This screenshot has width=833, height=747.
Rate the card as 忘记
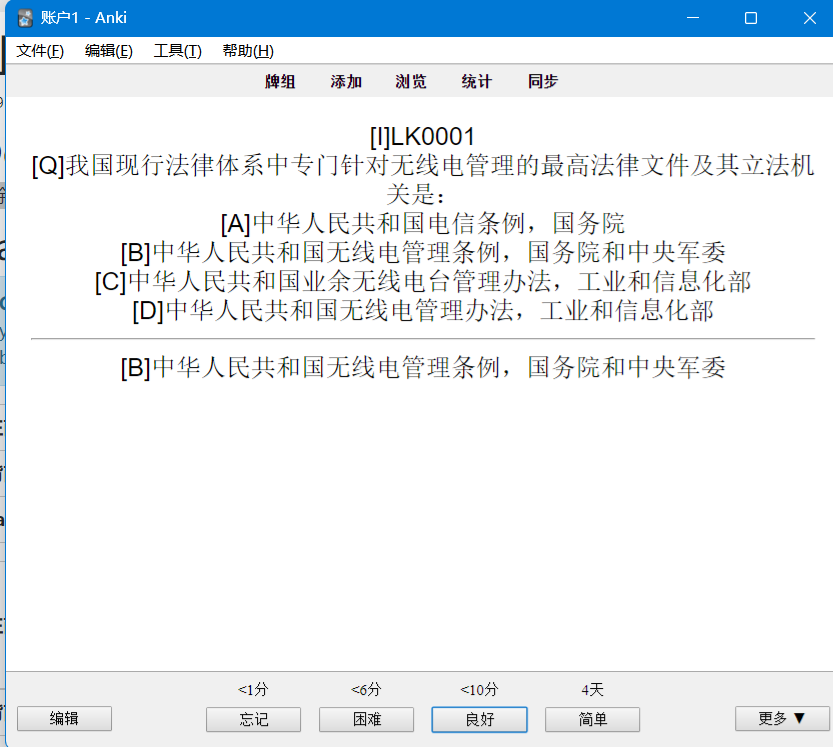pyautogui.click(x=253, y=719)
